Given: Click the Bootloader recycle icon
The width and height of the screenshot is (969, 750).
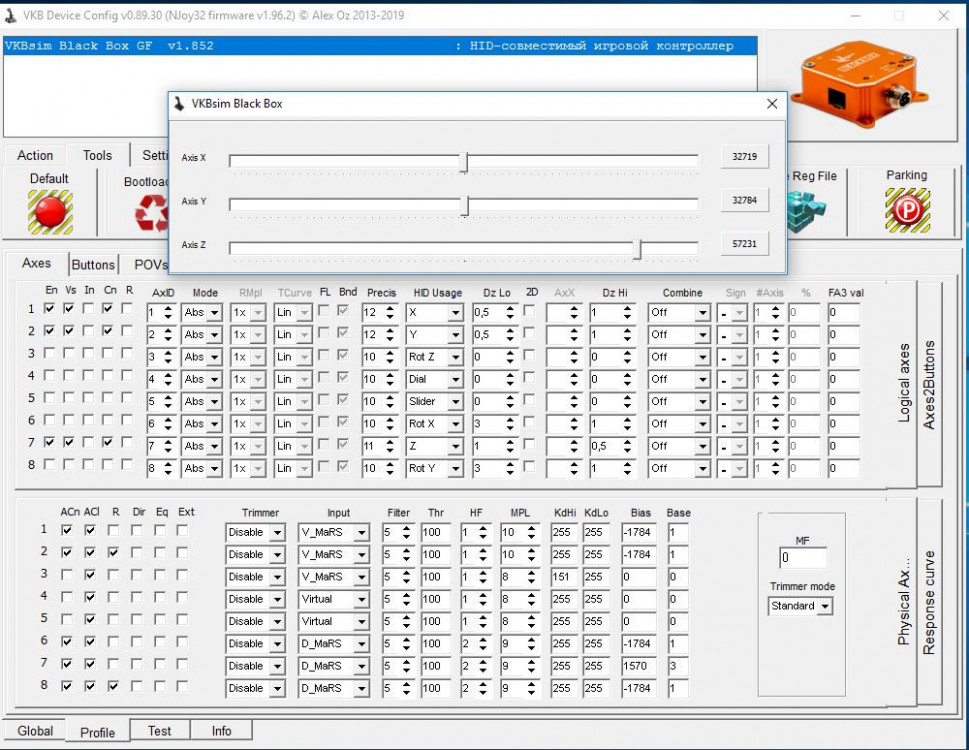Looking at the screenshot, I should pos(152,213).
